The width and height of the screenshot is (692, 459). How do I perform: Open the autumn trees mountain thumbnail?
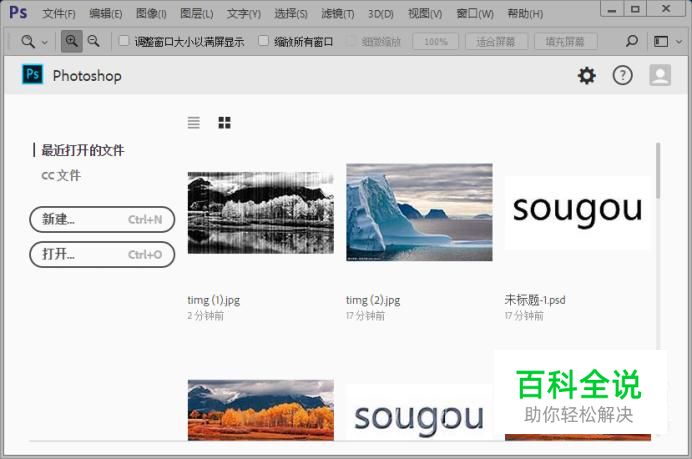(260, 410)
